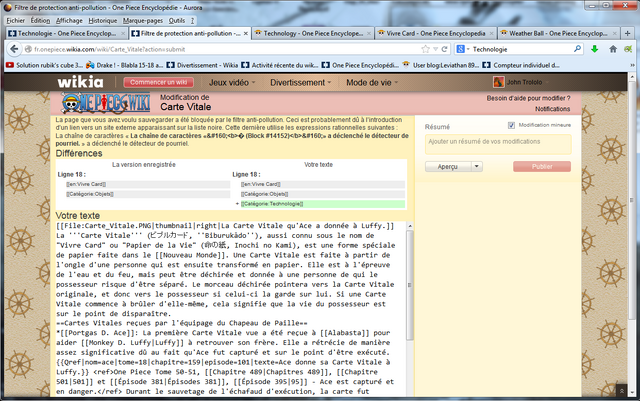Viewport: 640px width, 401px height.
Task: Click the Différences heading
Action: [79, 154]
